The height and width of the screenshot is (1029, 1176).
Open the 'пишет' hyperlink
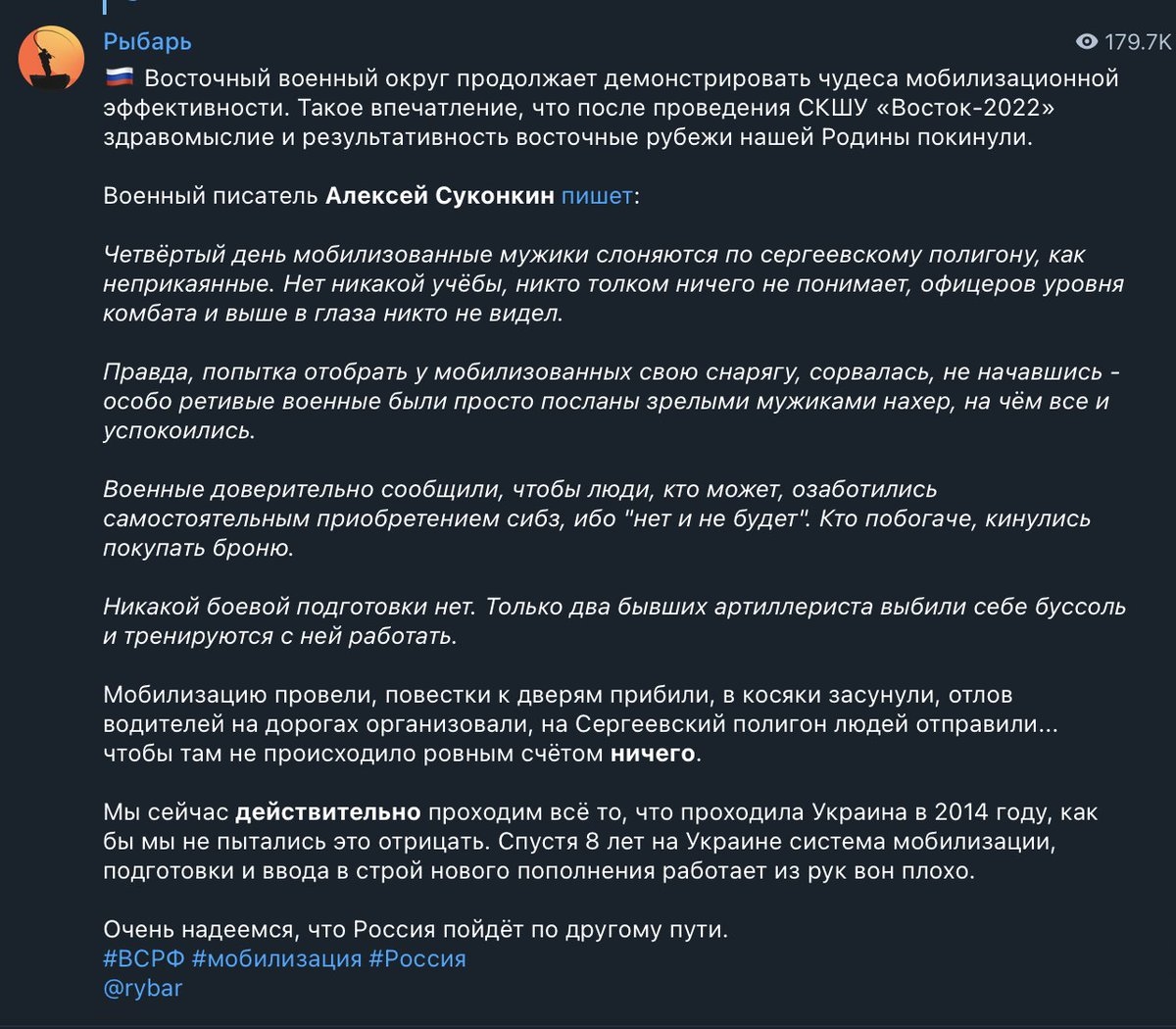coord(597,196)
